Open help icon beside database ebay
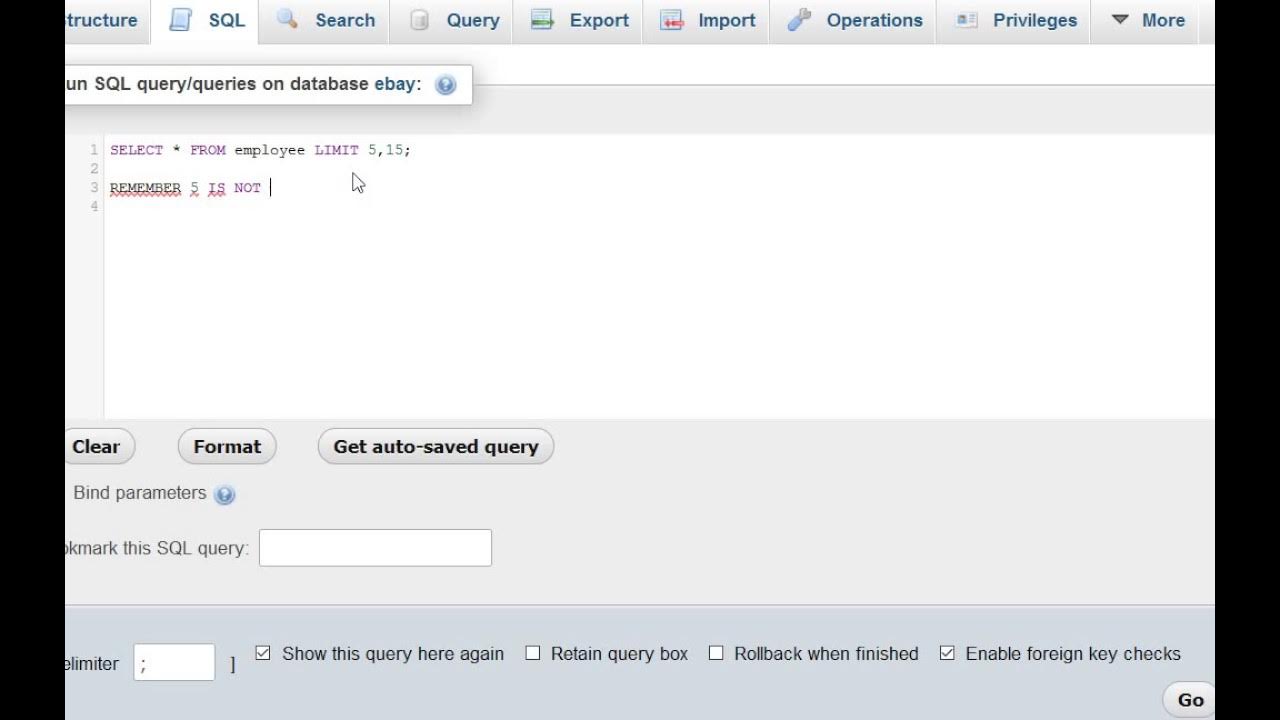This screenshot has height=720, width=1280. click(446, 85)
